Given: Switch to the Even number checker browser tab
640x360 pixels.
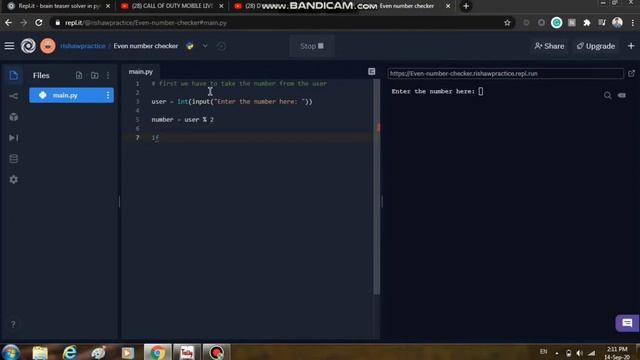Looking at the screenshot, I should [408, 6].
